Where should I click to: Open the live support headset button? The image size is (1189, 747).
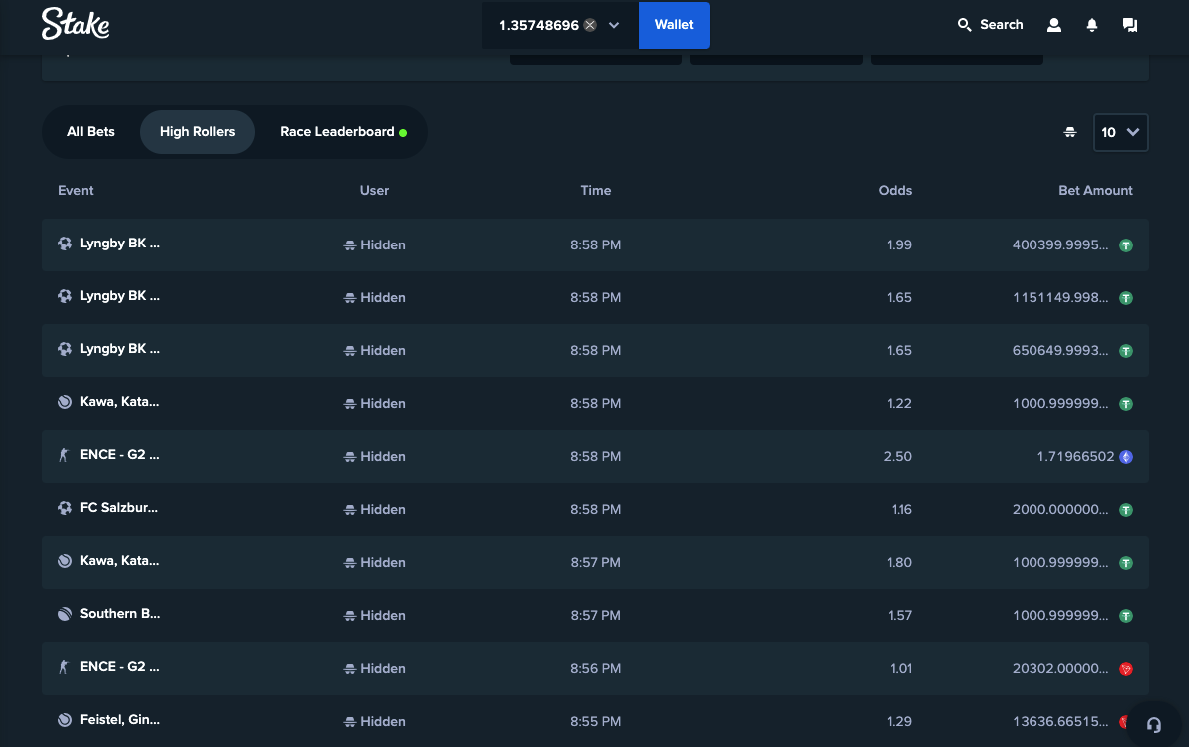[x=1153, y=725]
